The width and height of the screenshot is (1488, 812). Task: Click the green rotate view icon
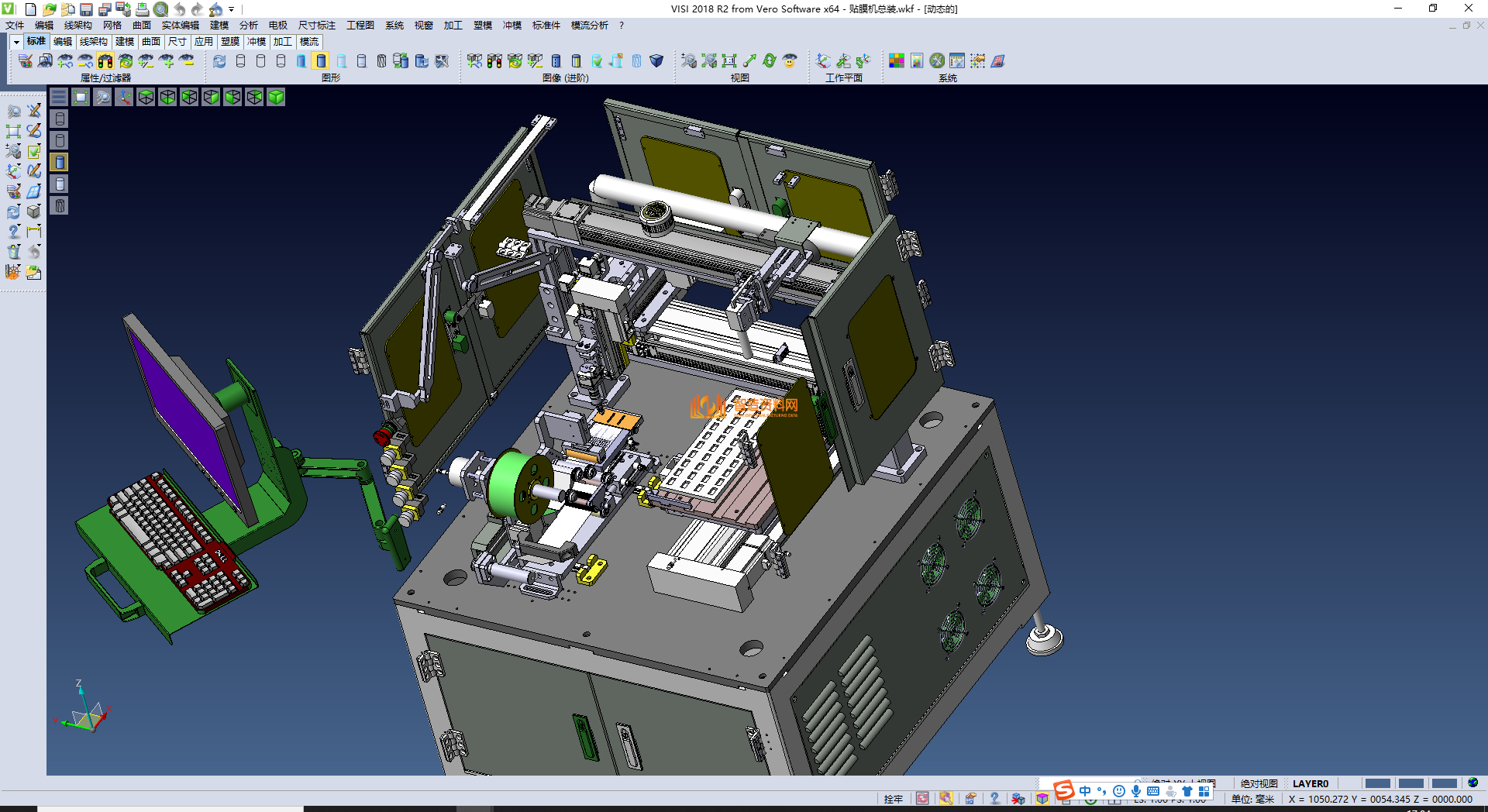point(770,60)
